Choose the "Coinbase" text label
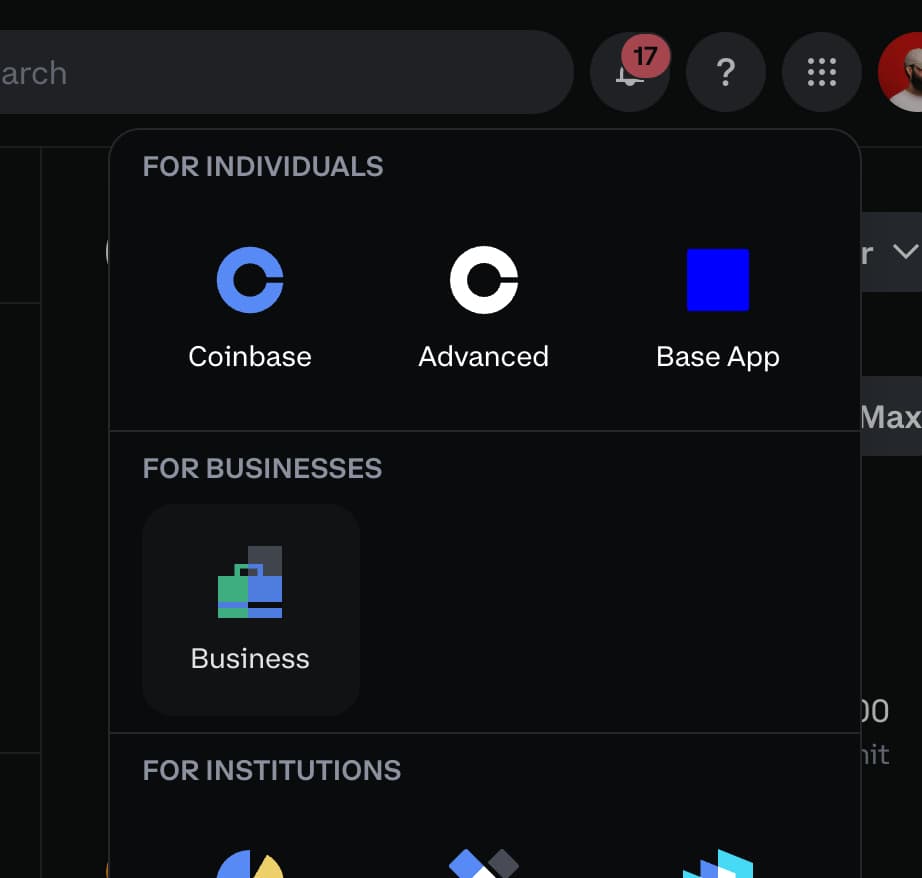 pyautogui.click(x=250, y=357)
